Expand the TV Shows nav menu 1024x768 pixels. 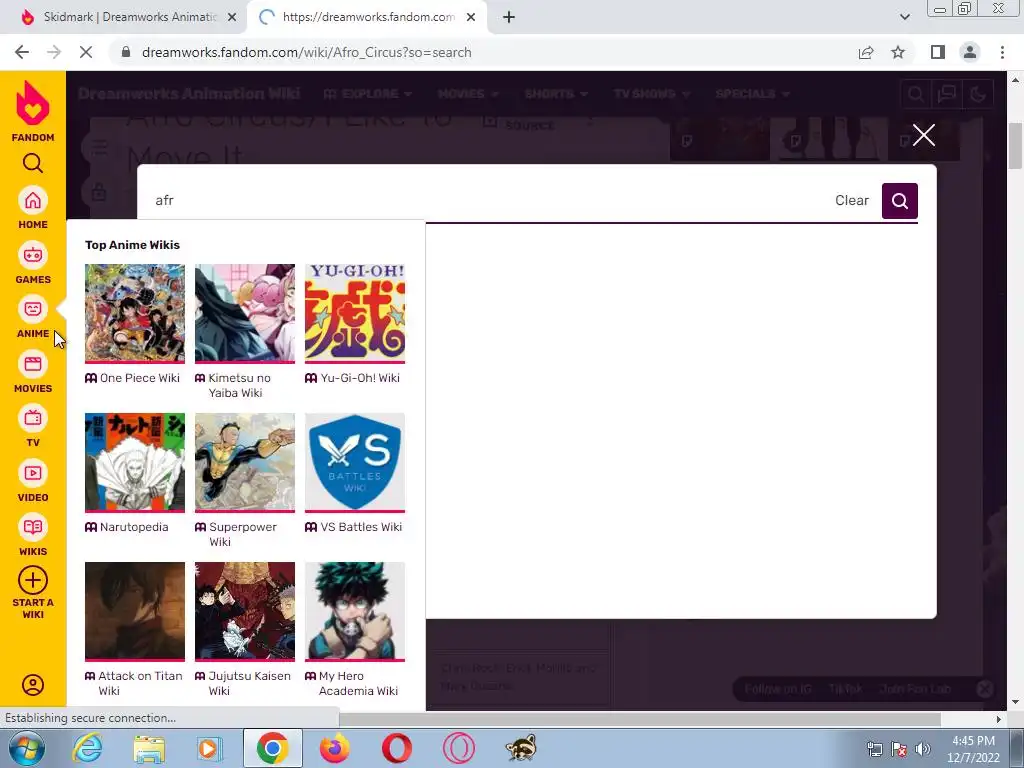coord(652,93)
